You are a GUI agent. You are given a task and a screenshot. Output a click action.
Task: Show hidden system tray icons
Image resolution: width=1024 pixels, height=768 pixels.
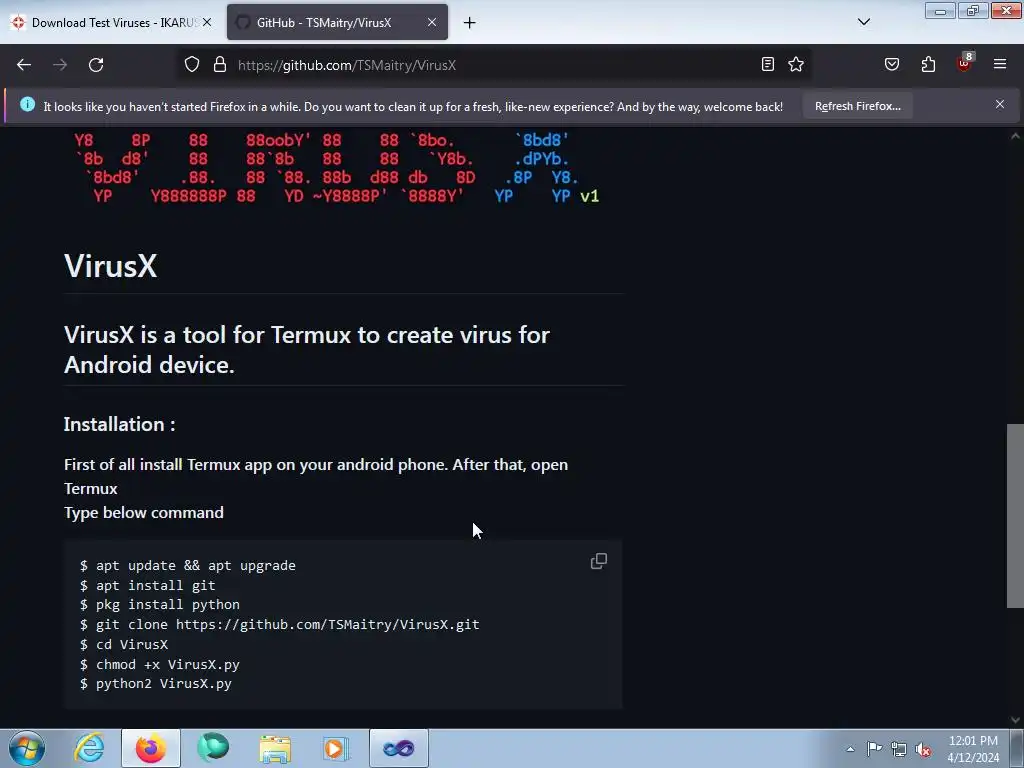(x=850, y=749)
